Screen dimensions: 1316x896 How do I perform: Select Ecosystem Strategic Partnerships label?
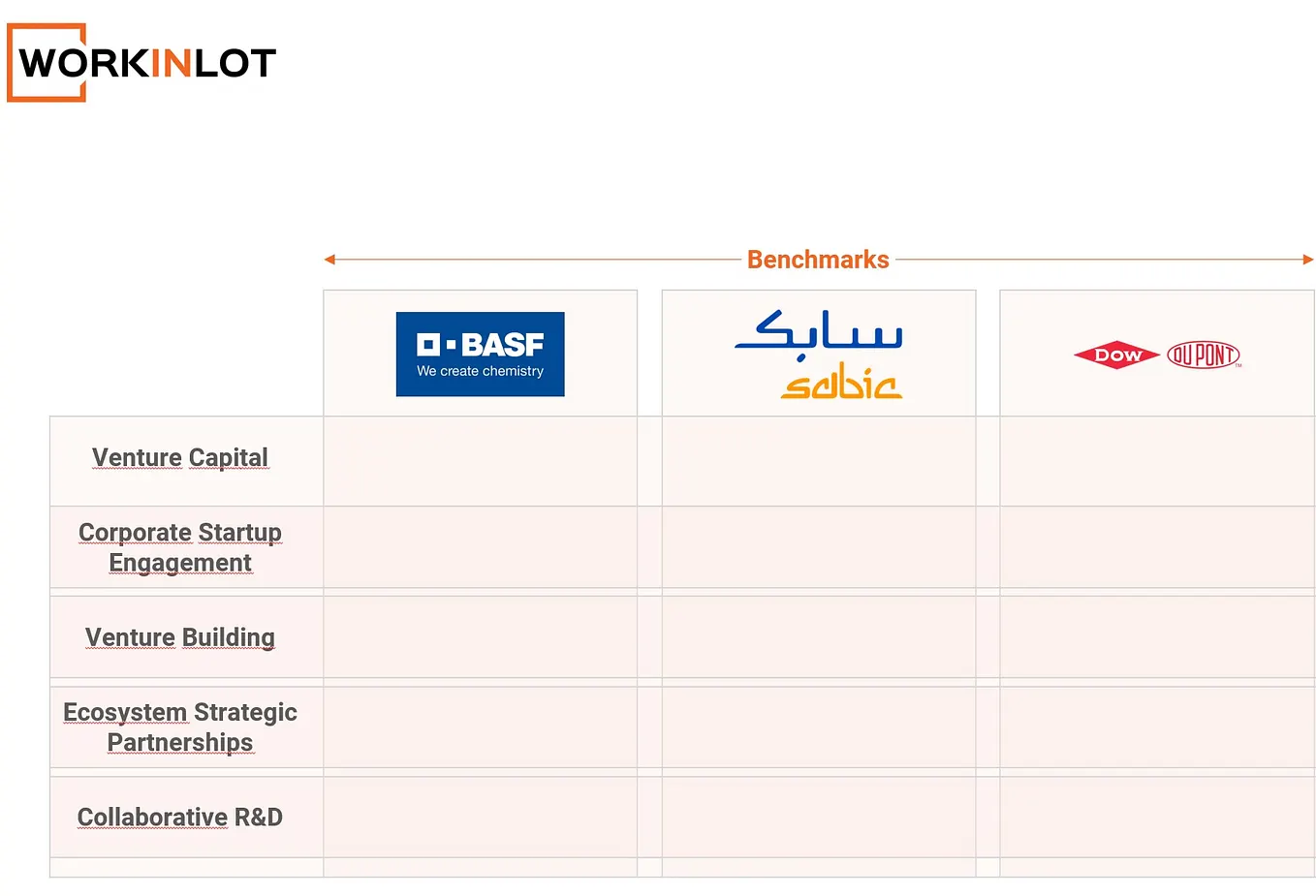pyautogui.click(x=180, y=726)
